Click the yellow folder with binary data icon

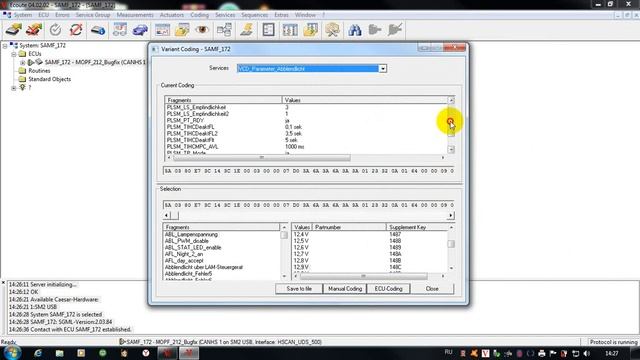(311, 30)
